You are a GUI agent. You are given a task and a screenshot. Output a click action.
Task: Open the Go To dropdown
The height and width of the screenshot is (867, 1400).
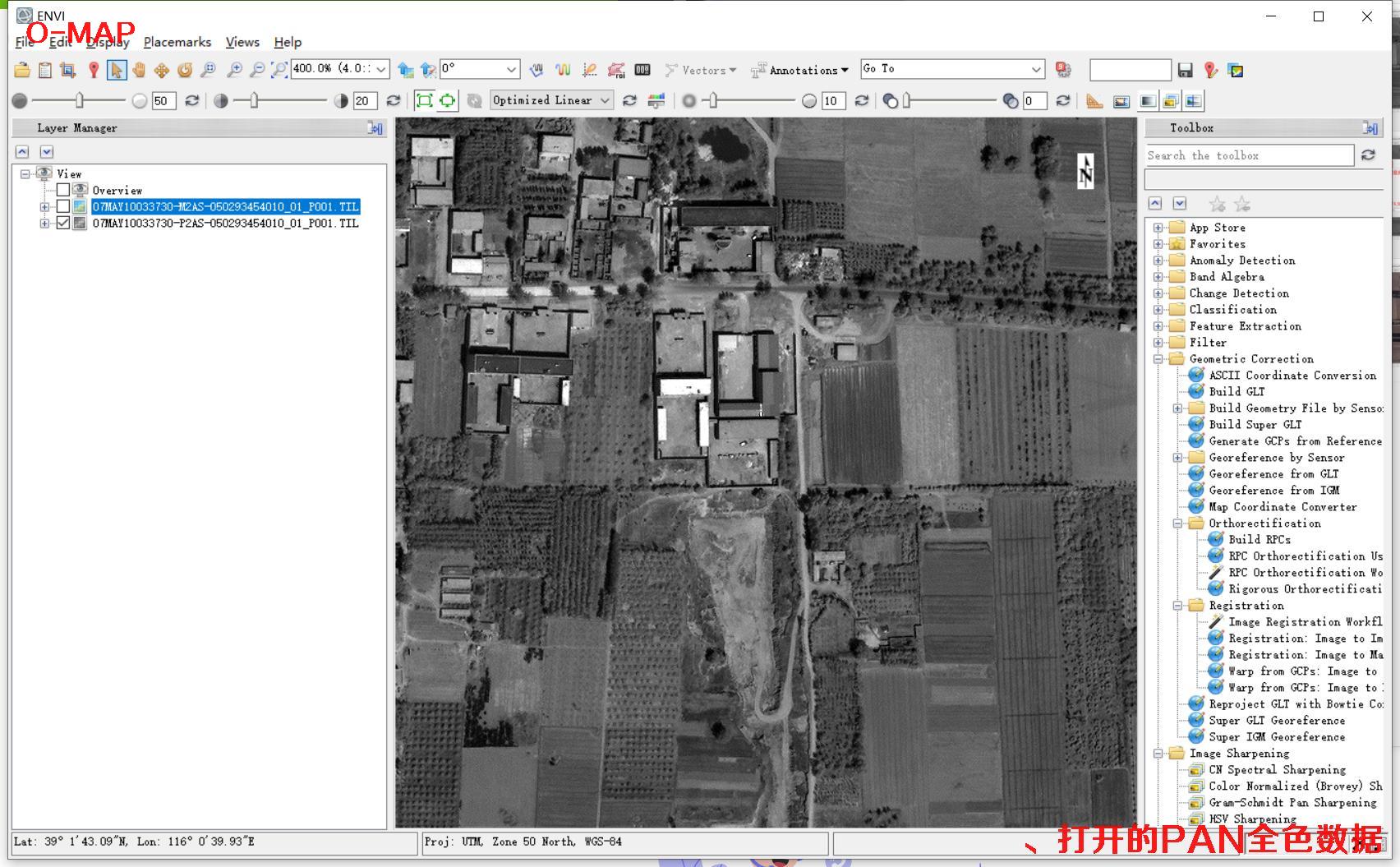click(x=1036, y=69)
